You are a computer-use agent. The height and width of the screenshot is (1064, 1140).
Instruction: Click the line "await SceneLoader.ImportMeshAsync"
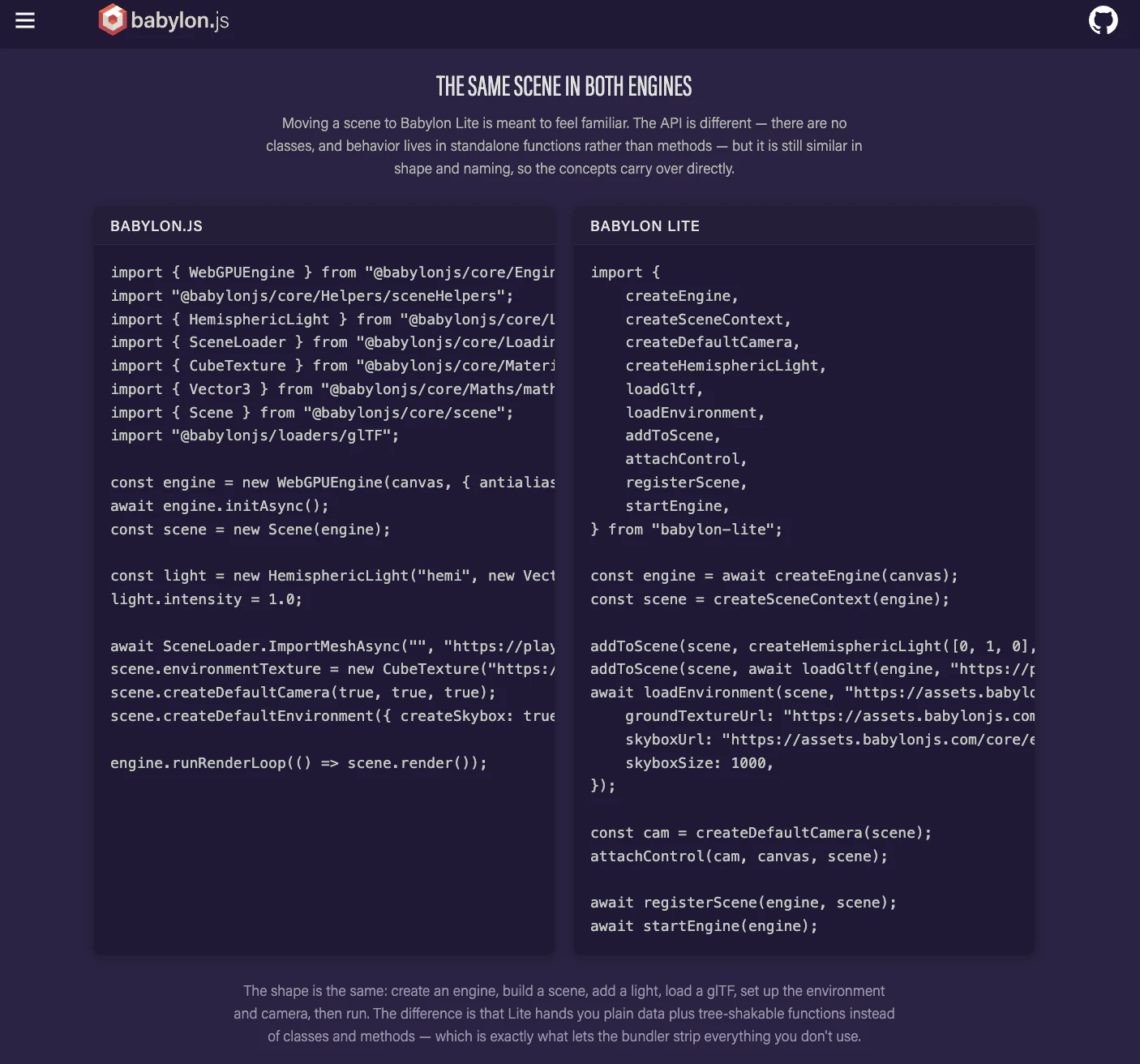point(332,646)
